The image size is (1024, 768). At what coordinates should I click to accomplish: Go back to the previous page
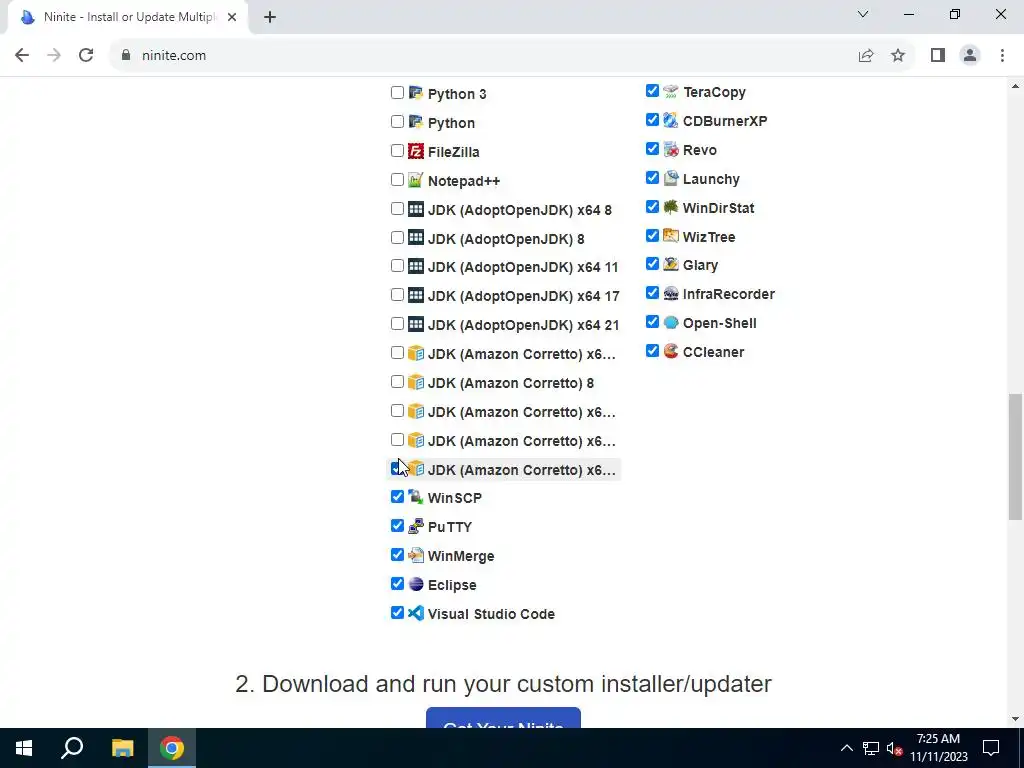pyautogui.click(x=22, y=55)
